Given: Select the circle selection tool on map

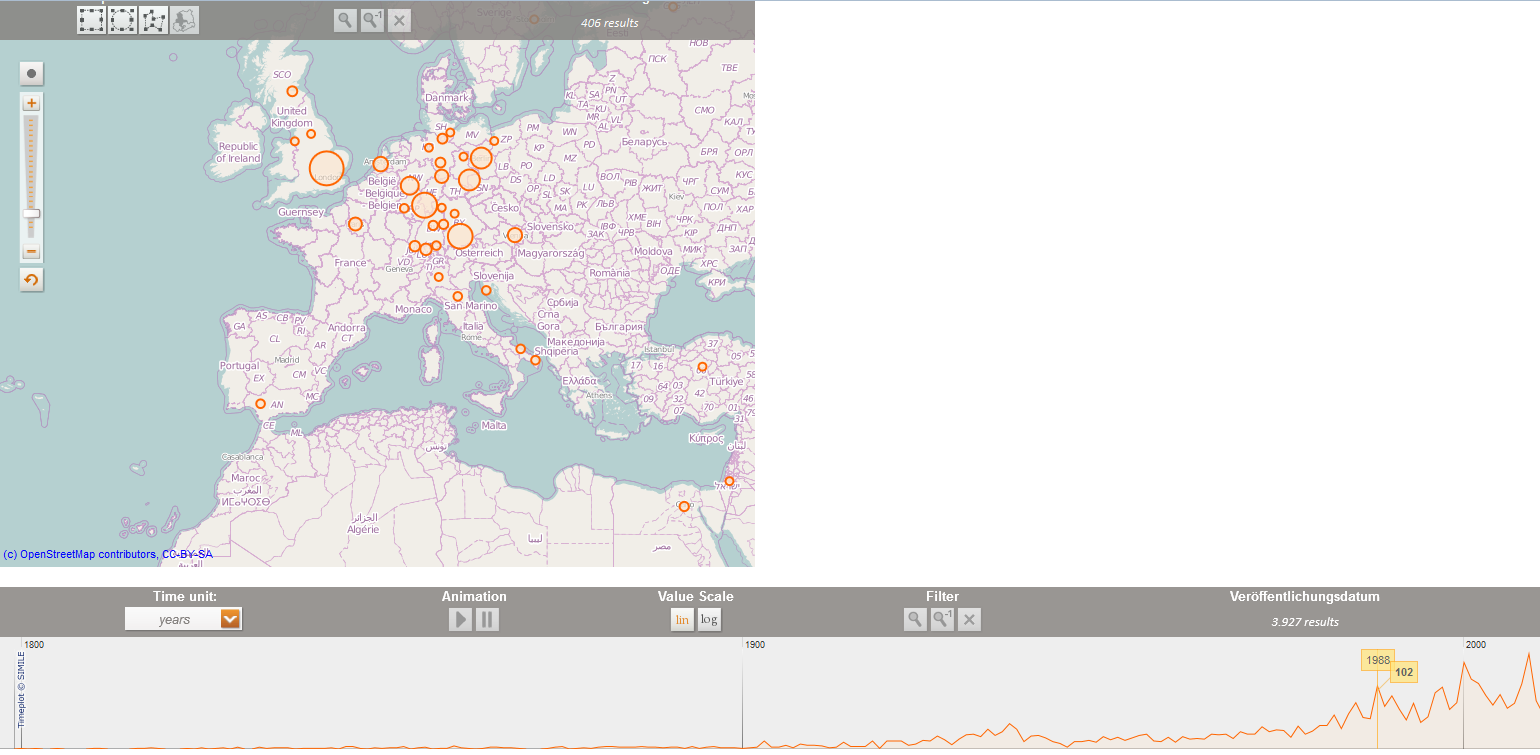Looking at the screenshot, I should pyautogui.click(x=123, y=20).
